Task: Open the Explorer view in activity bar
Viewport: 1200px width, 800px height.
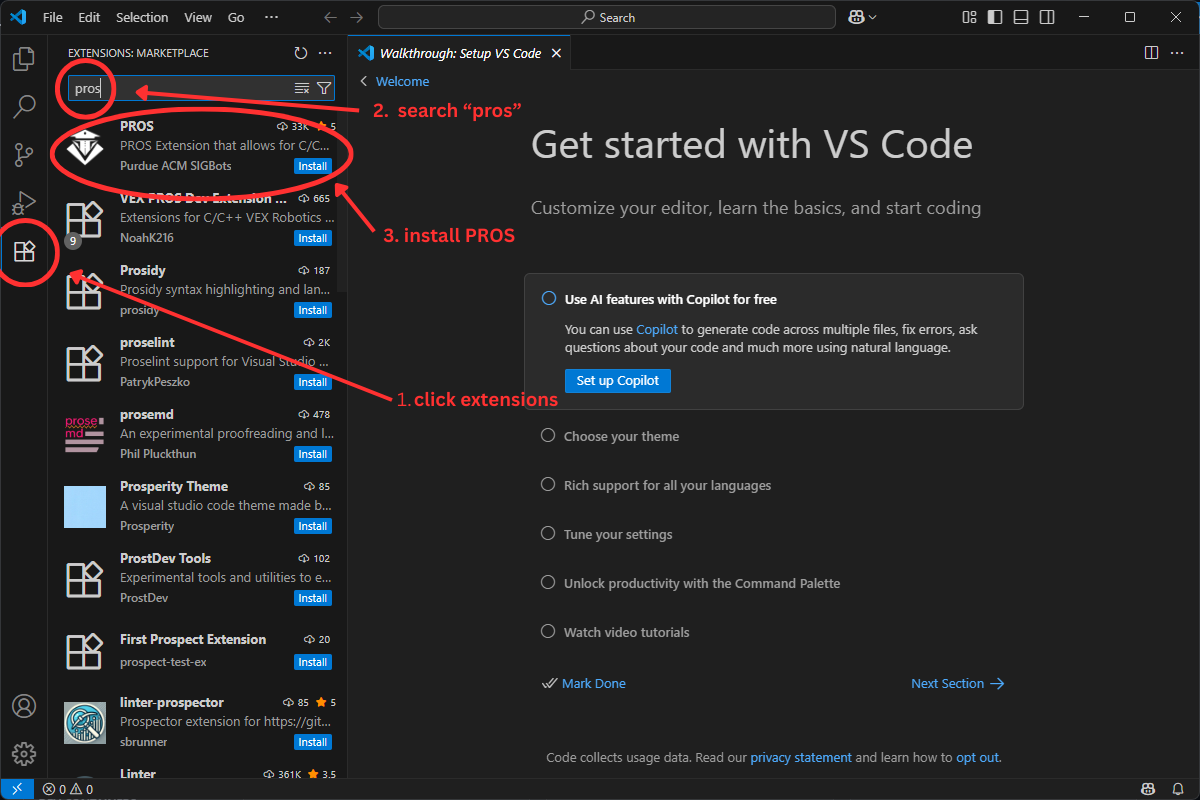Action: pos(24,59)
